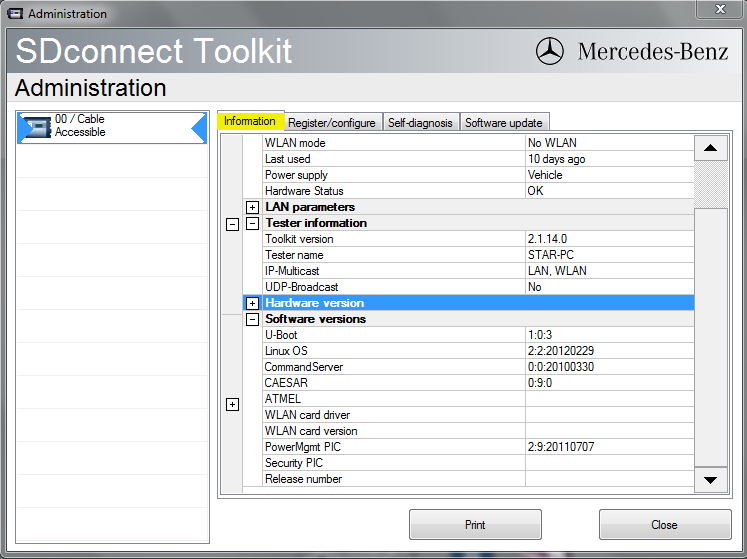747x559 pixels.
Task: Select the Tester information header text
Action: [316, 223]
